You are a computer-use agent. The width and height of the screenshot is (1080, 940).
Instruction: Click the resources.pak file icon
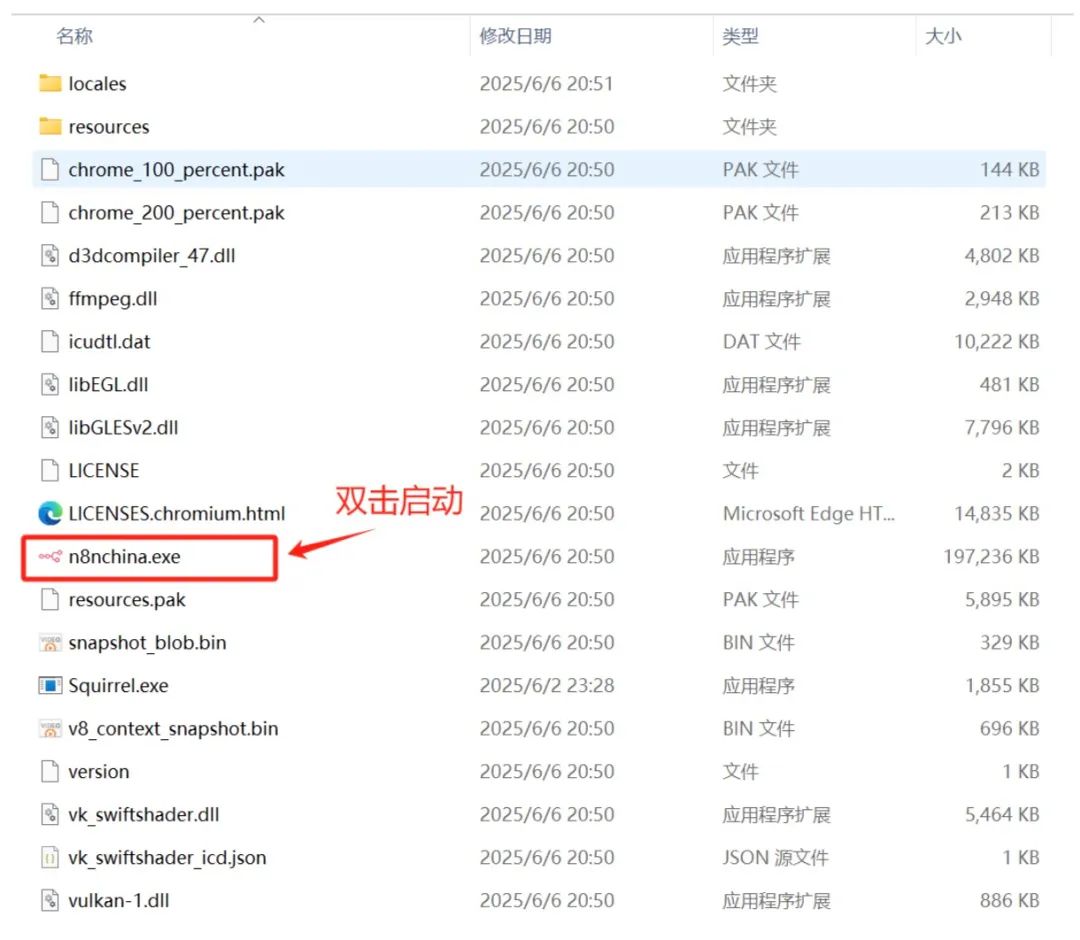click(50, 599)
